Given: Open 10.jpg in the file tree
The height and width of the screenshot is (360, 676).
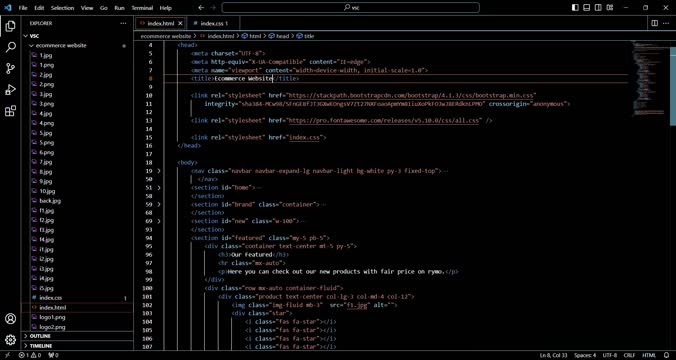Looking at the screenshot, I should point(46,191).
